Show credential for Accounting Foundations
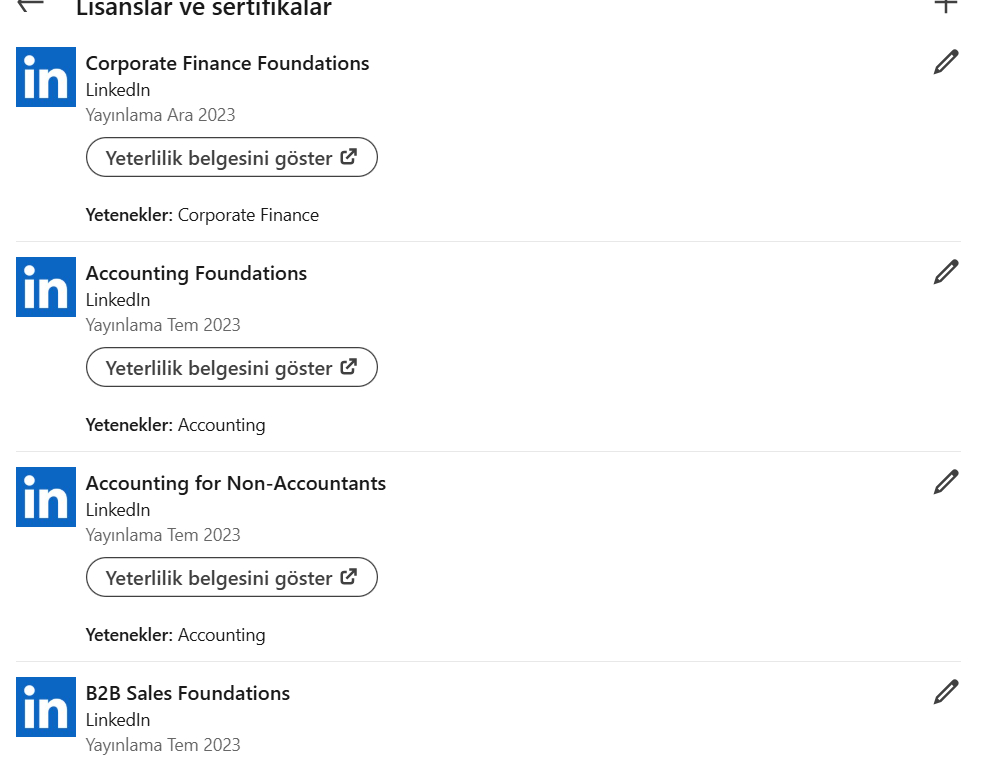Viewport: 985px width, 757px height. (x=231, y=368)
